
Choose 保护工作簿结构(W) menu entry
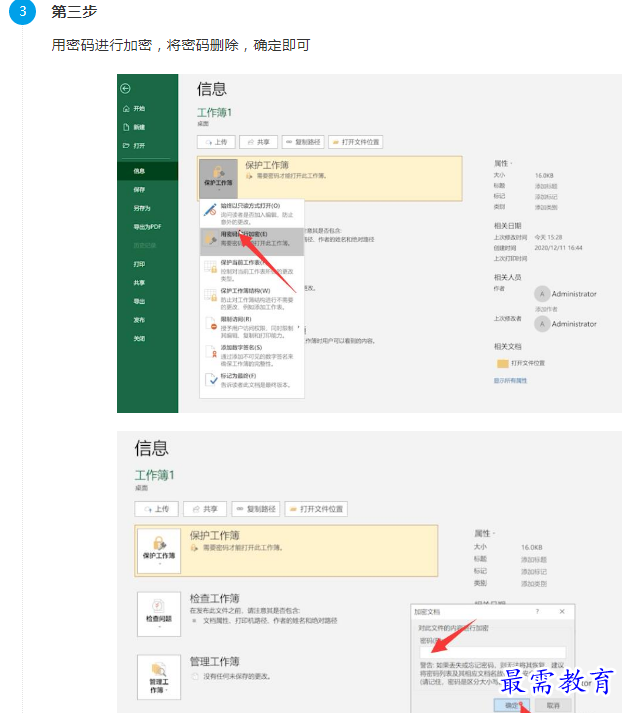(252, 298)
